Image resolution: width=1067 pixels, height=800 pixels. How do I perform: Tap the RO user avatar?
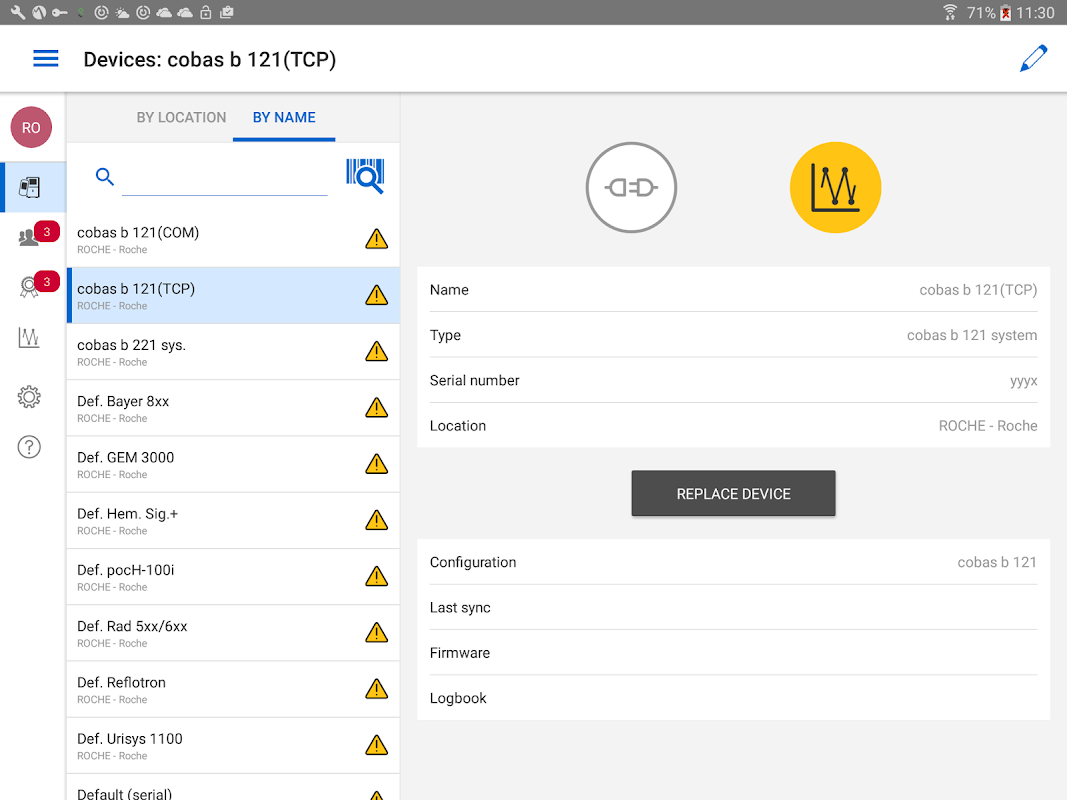coord(31,128)
